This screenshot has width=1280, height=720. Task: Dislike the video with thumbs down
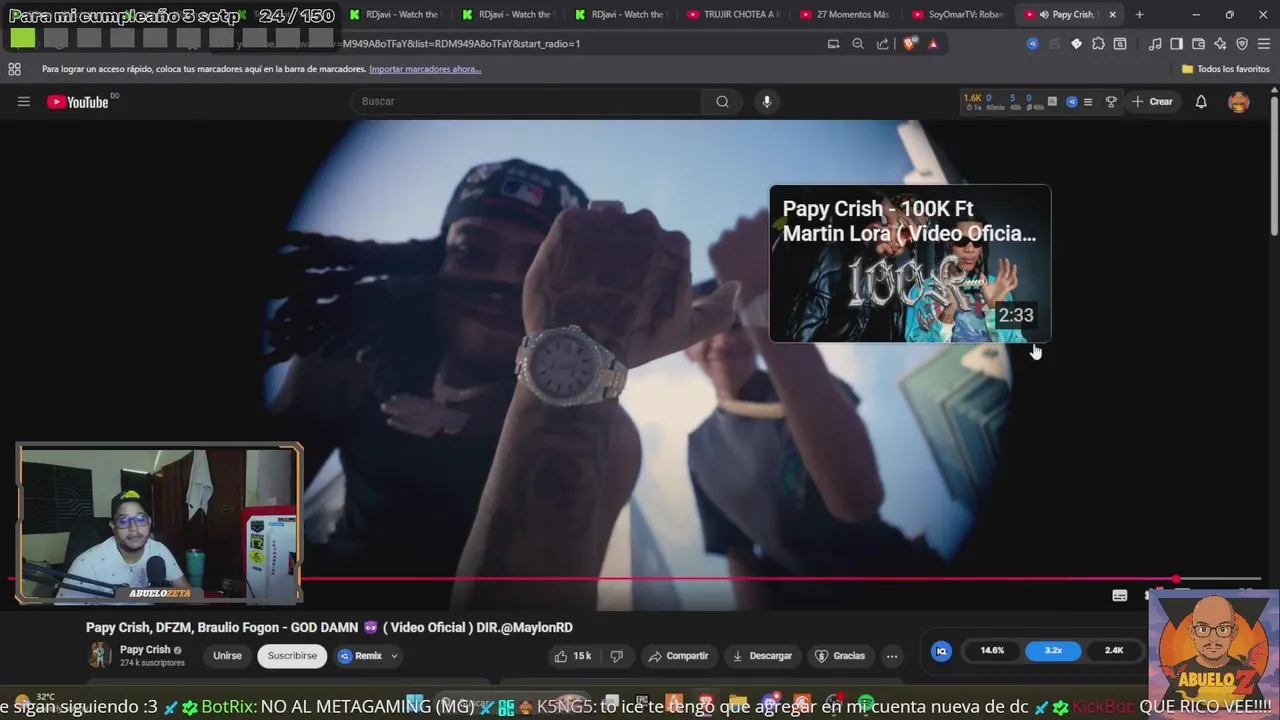click(617, 656)
